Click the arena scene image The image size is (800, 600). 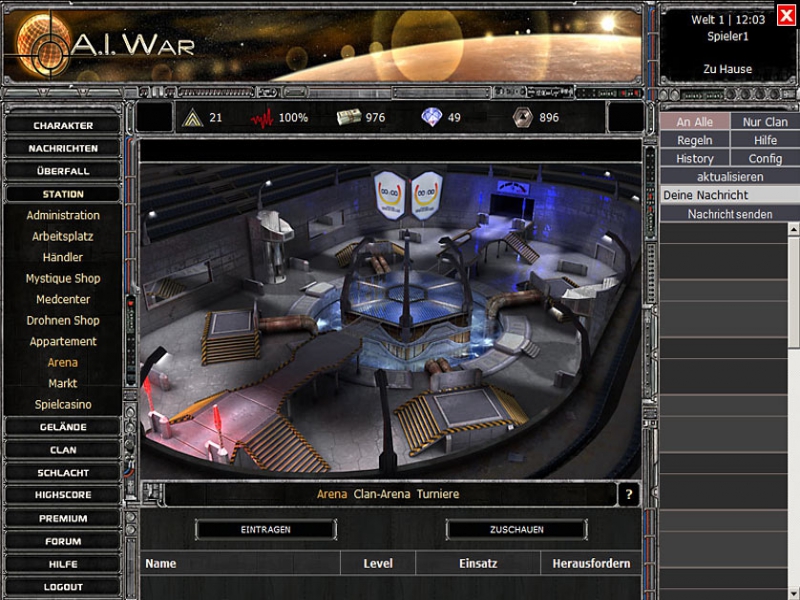pyautogui.click(x=390, y=320)
